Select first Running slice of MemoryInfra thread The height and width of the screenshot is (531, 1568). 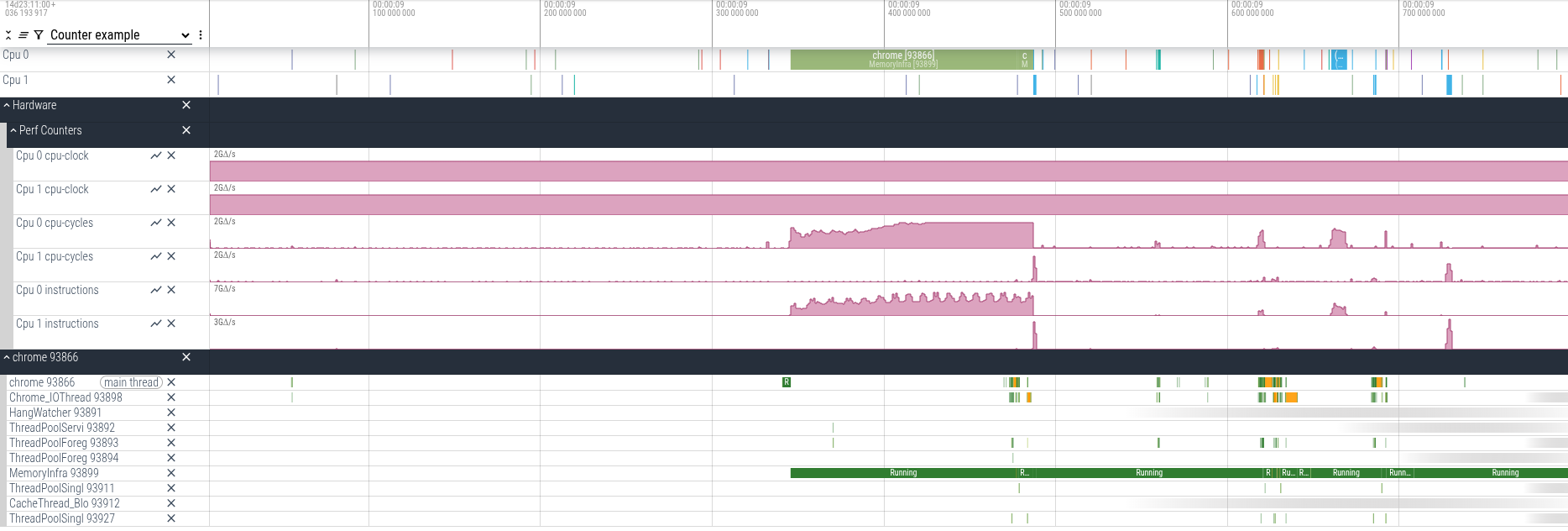click(904, 473)
